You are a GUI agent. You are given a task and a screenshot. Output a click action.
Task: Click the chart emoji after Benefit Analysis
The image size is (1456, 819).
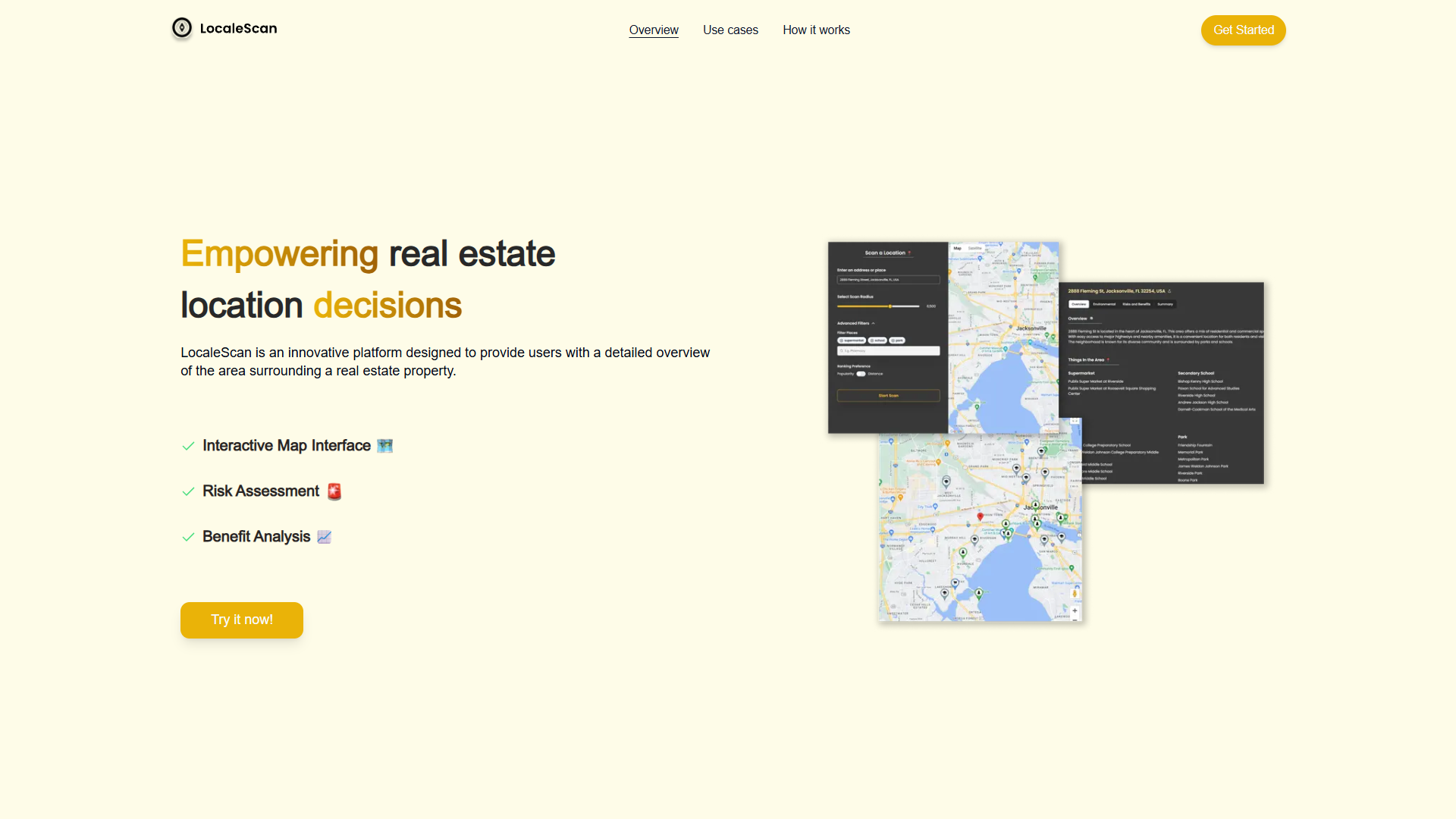coord(325,537)
